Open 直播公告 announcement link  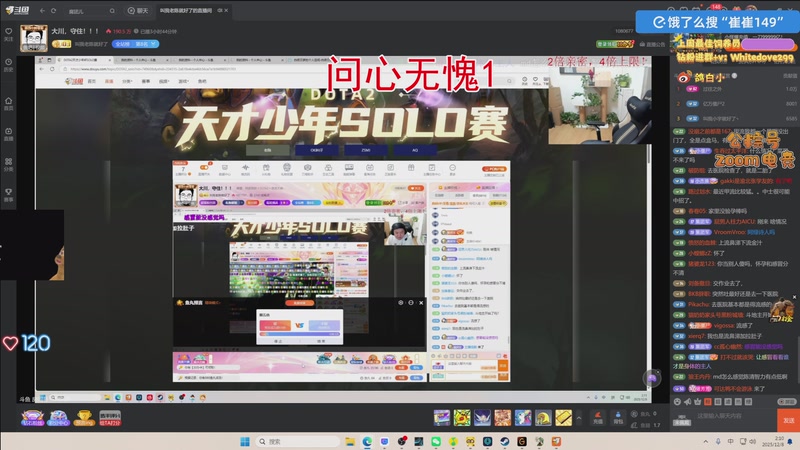653,44
